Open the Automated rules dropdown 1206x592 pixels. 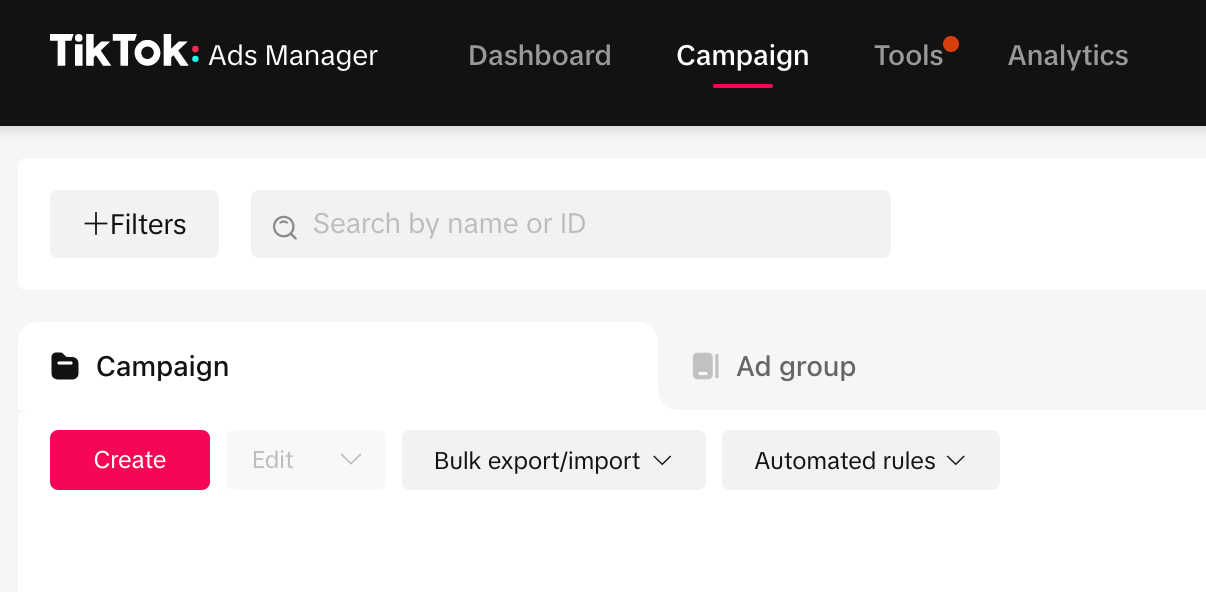956,460
